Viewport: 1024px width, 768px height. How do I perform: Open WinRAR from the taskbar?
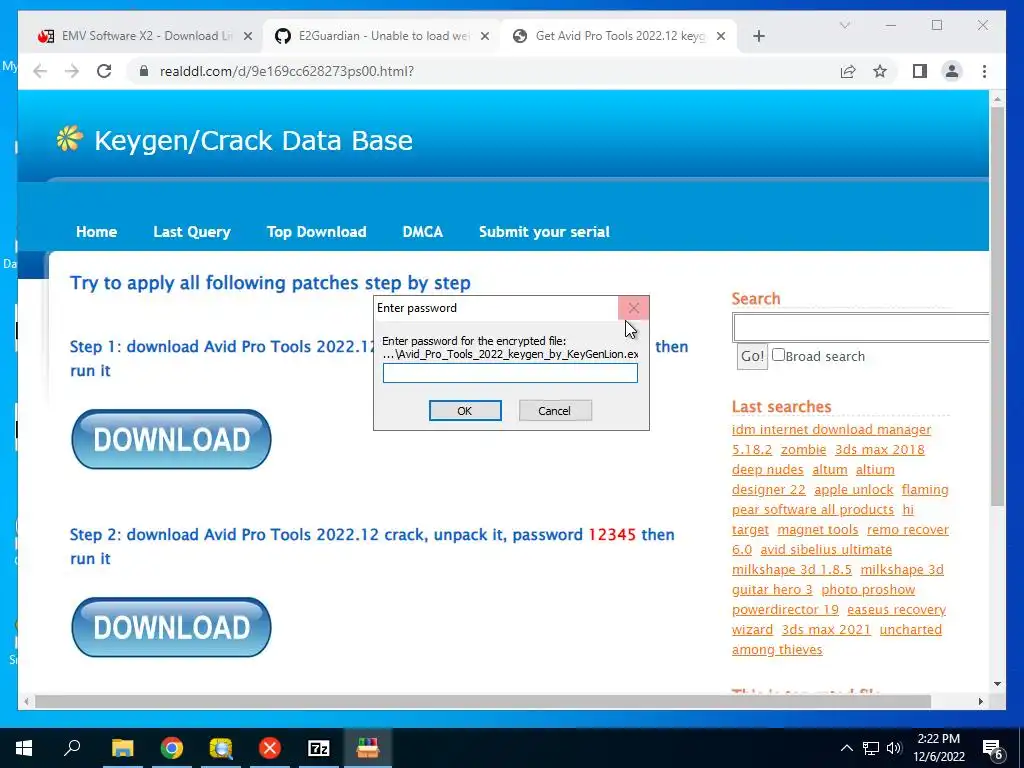pyautogui.click(x=368, y=748)
